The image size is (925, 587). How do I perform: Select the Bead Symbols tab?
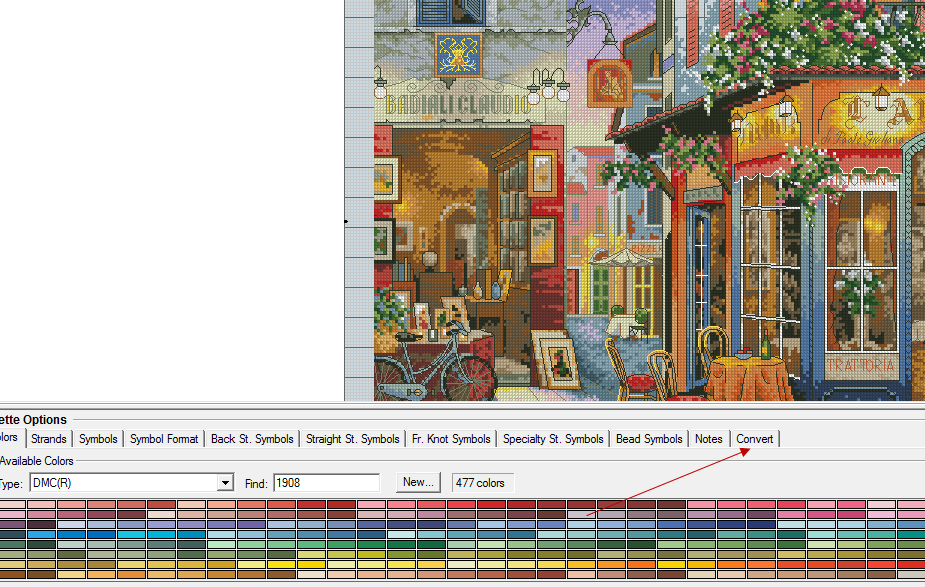pyautogui.click(x=649, y=439)
